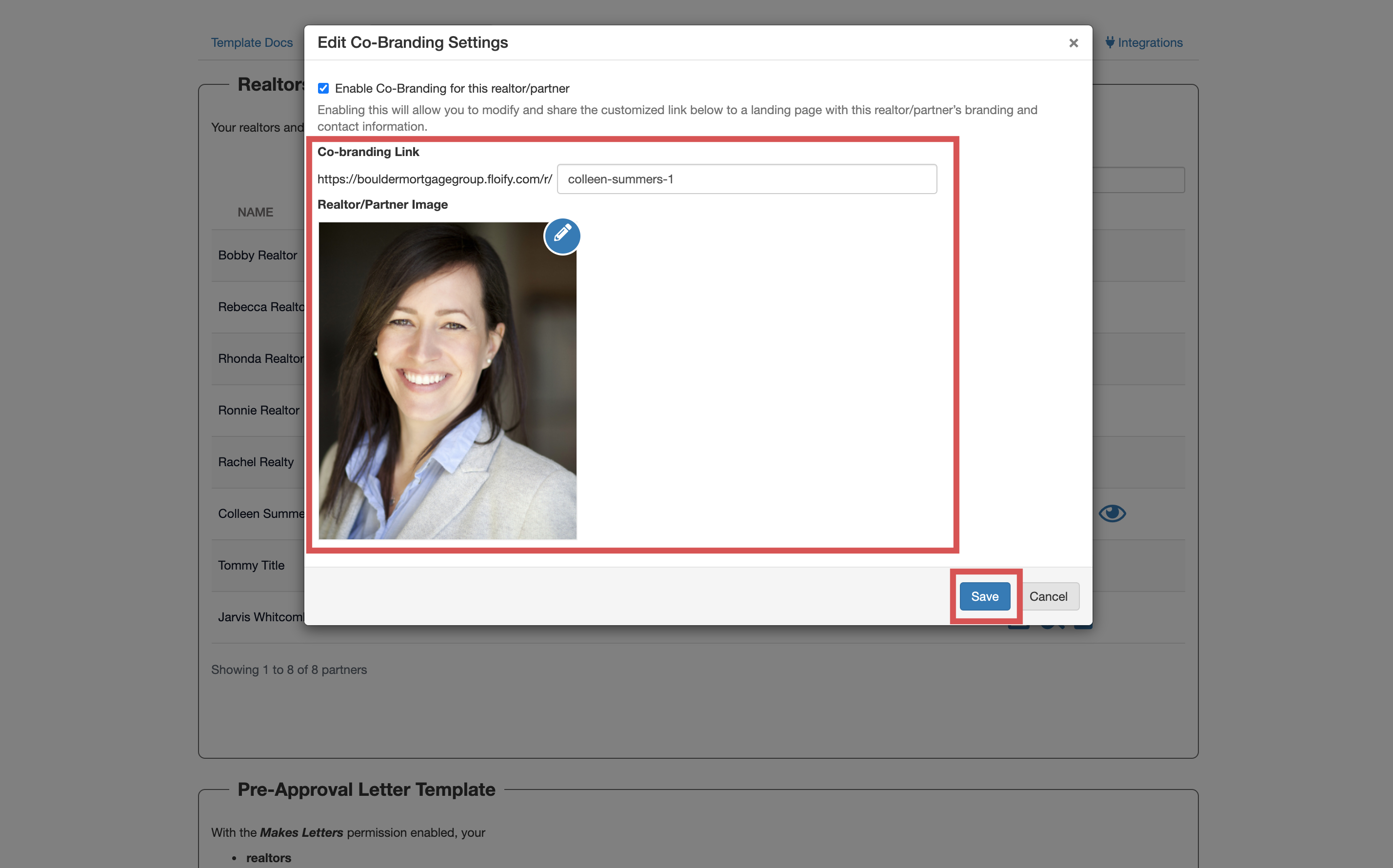Click the partner search box behind the dialog
Viewport: 1393px width, 868px height.
click(x=1138, y=180)
